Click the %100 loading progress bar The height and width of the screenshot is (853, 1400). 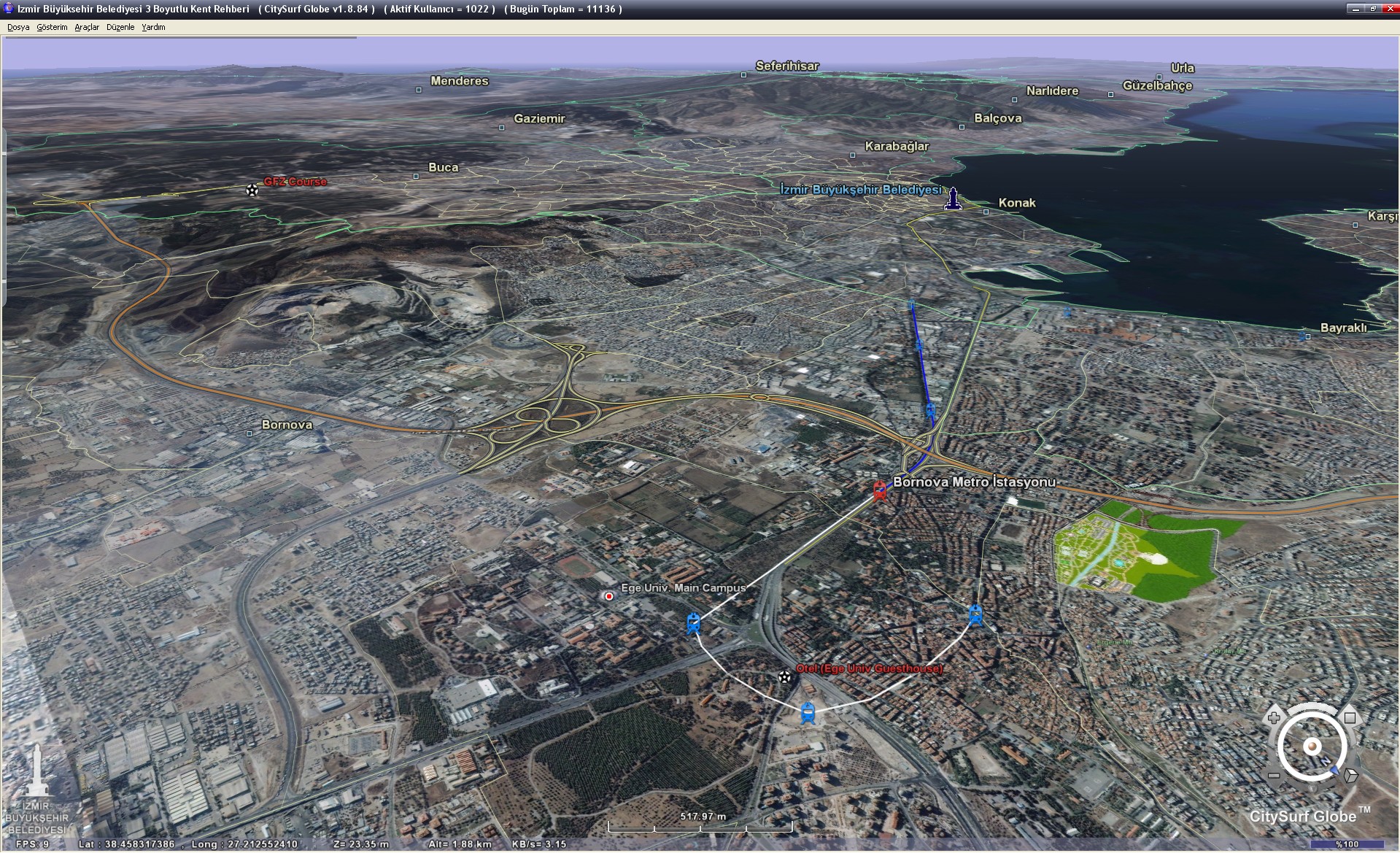pyautogui.click(x=1347, y=844)
